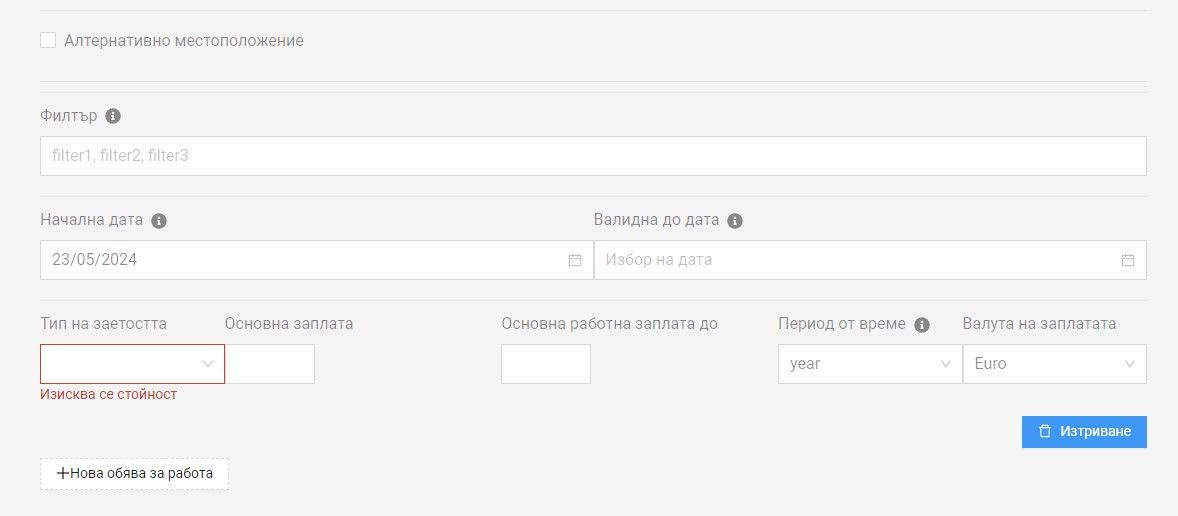The image size is (1178, 516).
Task: Click the Основна заплата input box
Action: 270,364
